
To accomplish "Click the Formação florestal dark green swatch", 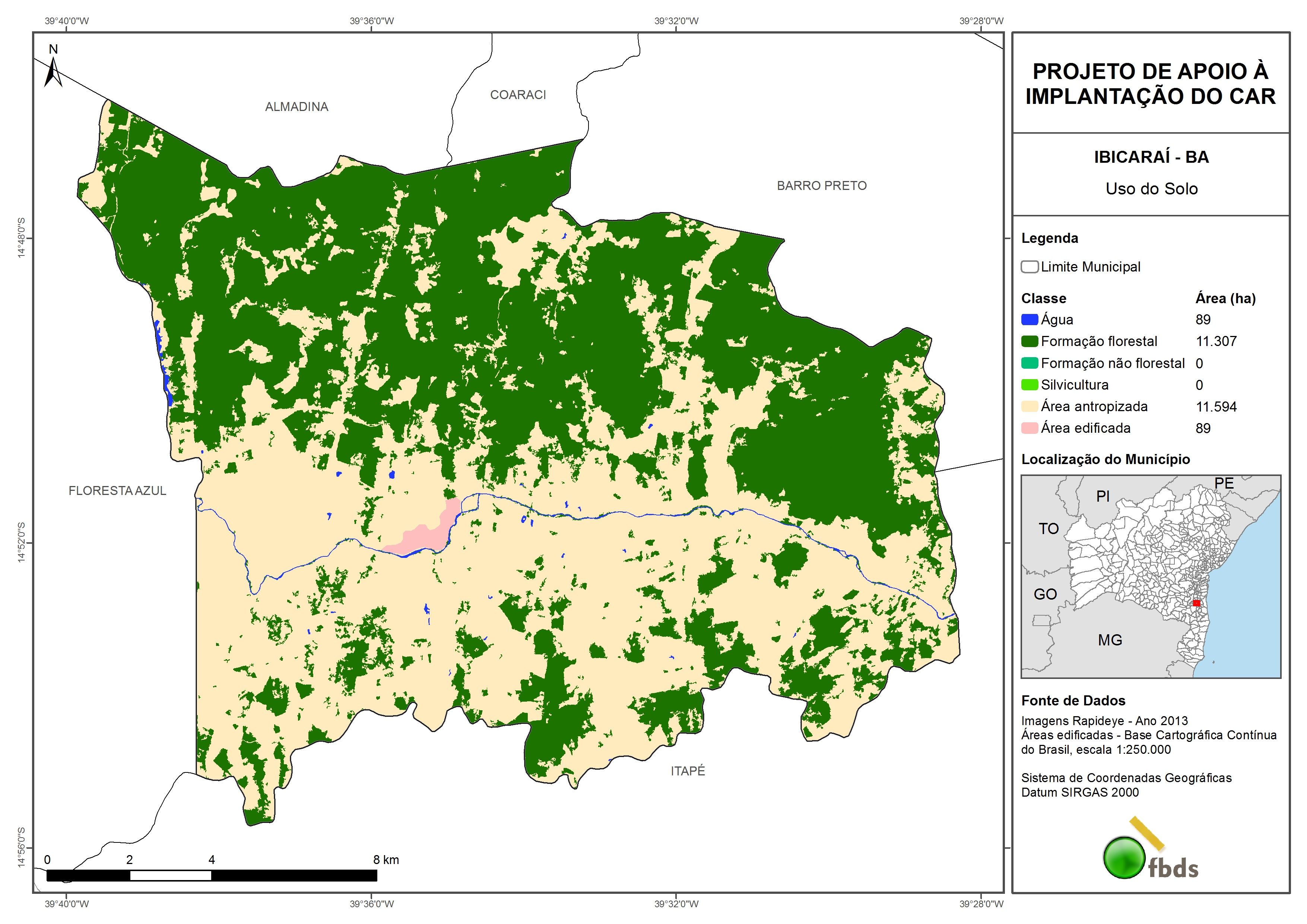I will pos(1029,341).
